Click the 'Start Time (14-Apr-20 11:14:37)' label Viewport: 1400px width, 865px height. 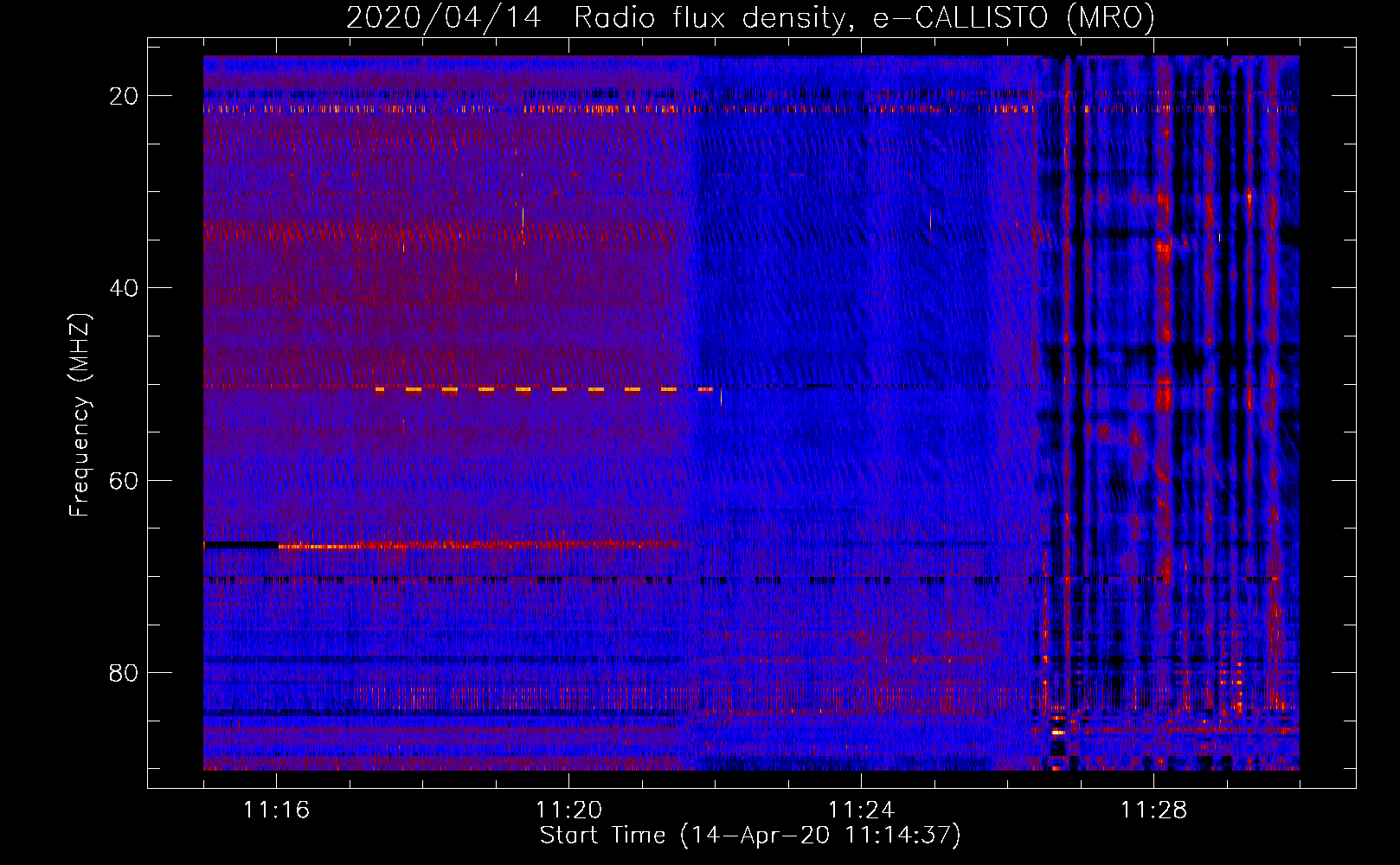[x=750, y=836]
